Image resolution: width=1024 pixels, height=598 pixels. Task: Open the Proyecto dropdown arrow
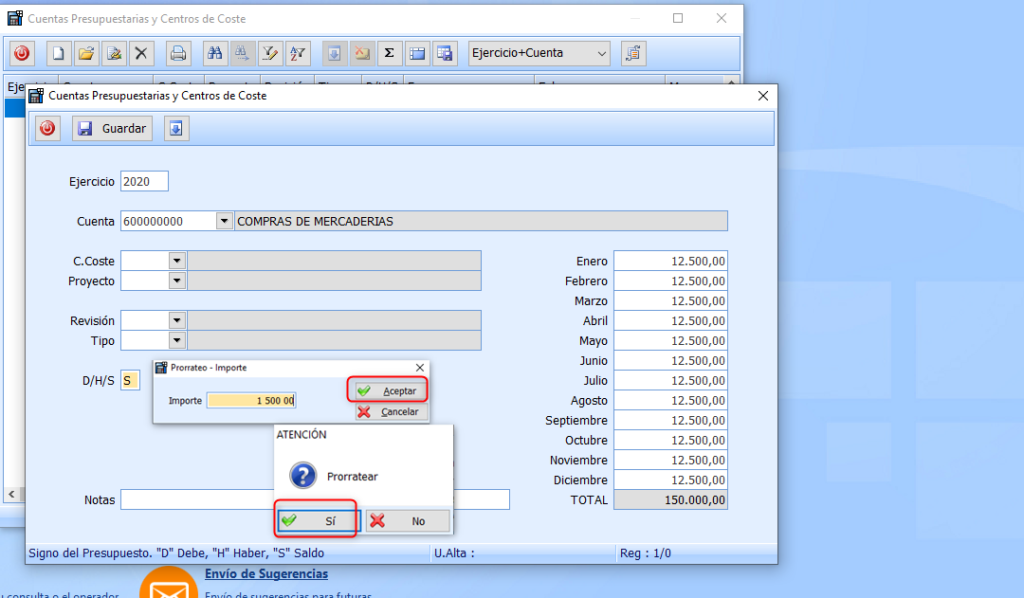click(177, 281)
